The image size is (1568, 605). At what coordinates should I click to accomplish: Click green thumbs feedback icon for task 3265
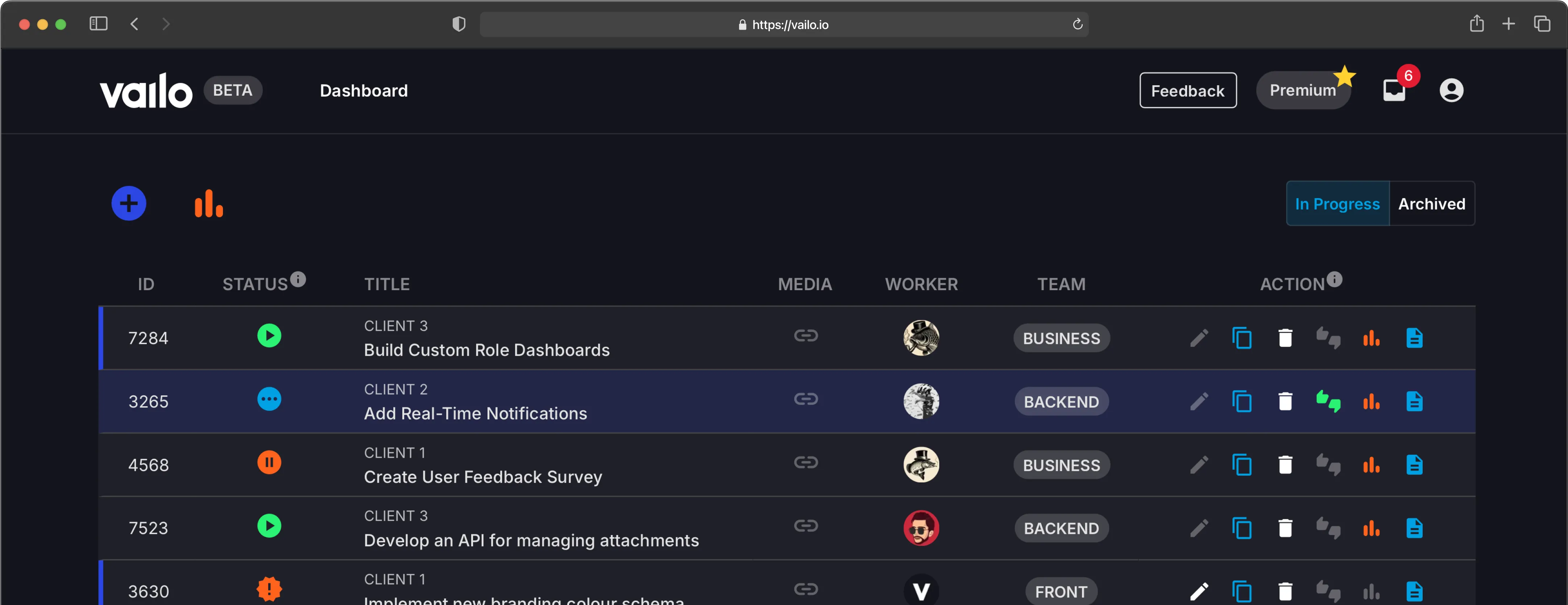1328,402
